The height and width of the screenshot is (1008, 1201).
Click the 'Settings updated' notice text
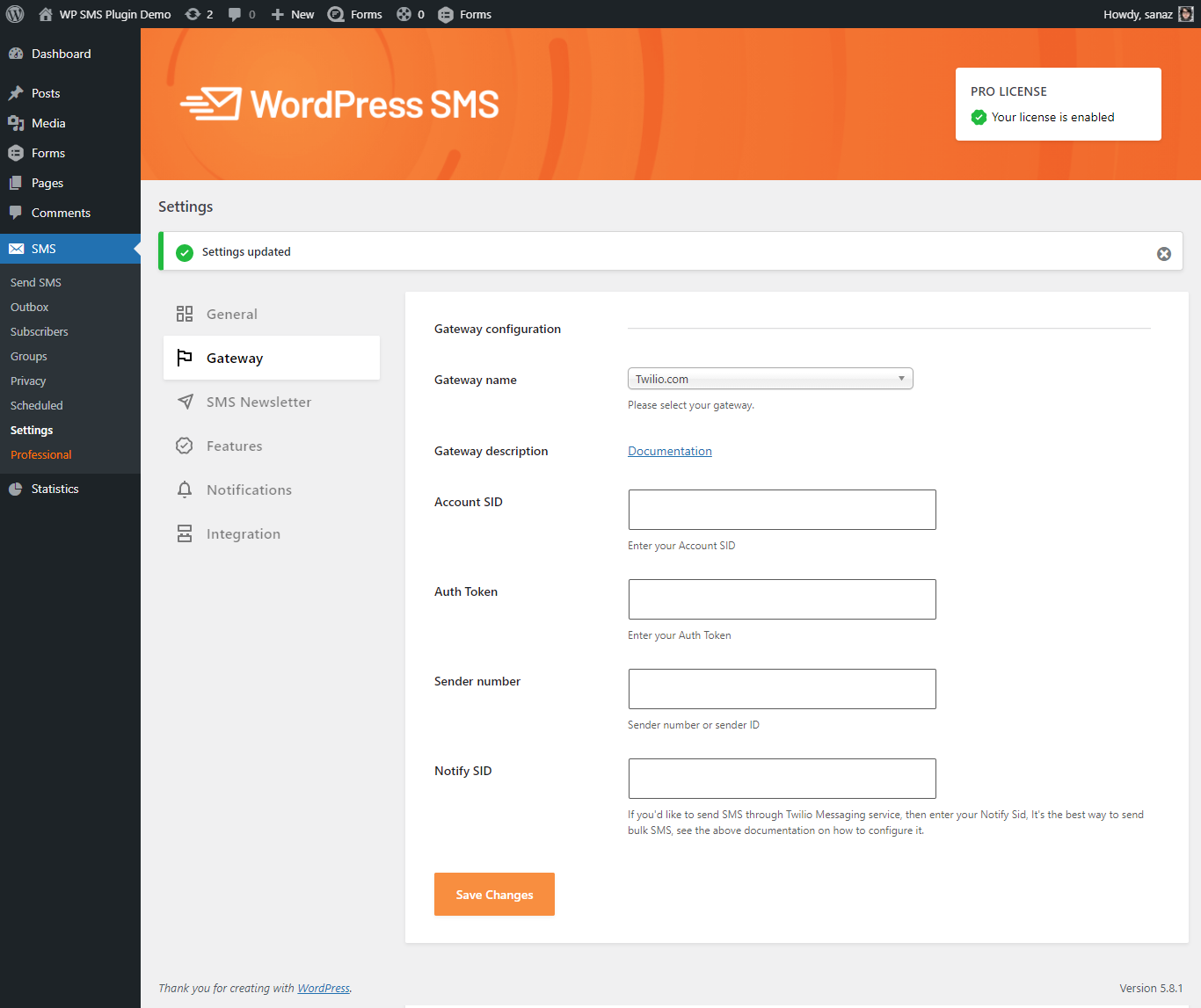coord(246,251)
